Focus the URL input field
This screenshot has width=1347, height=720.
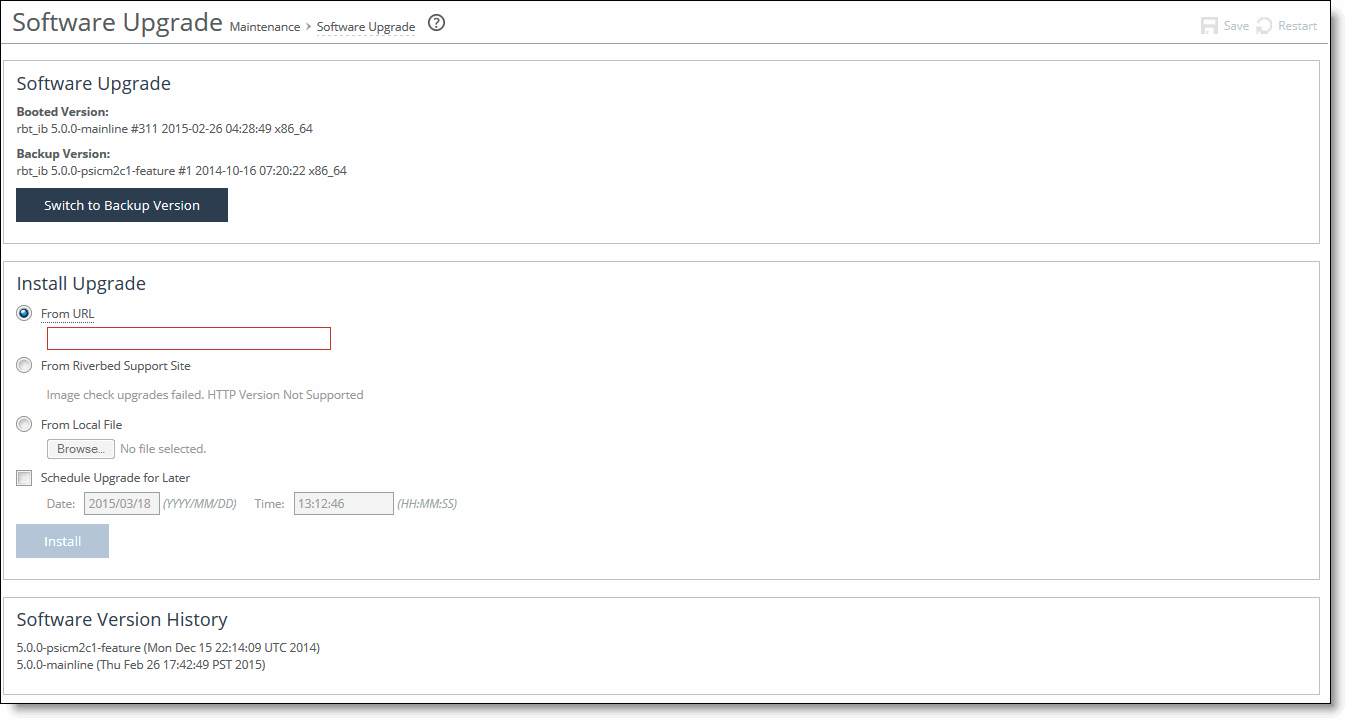pos(189,338)
